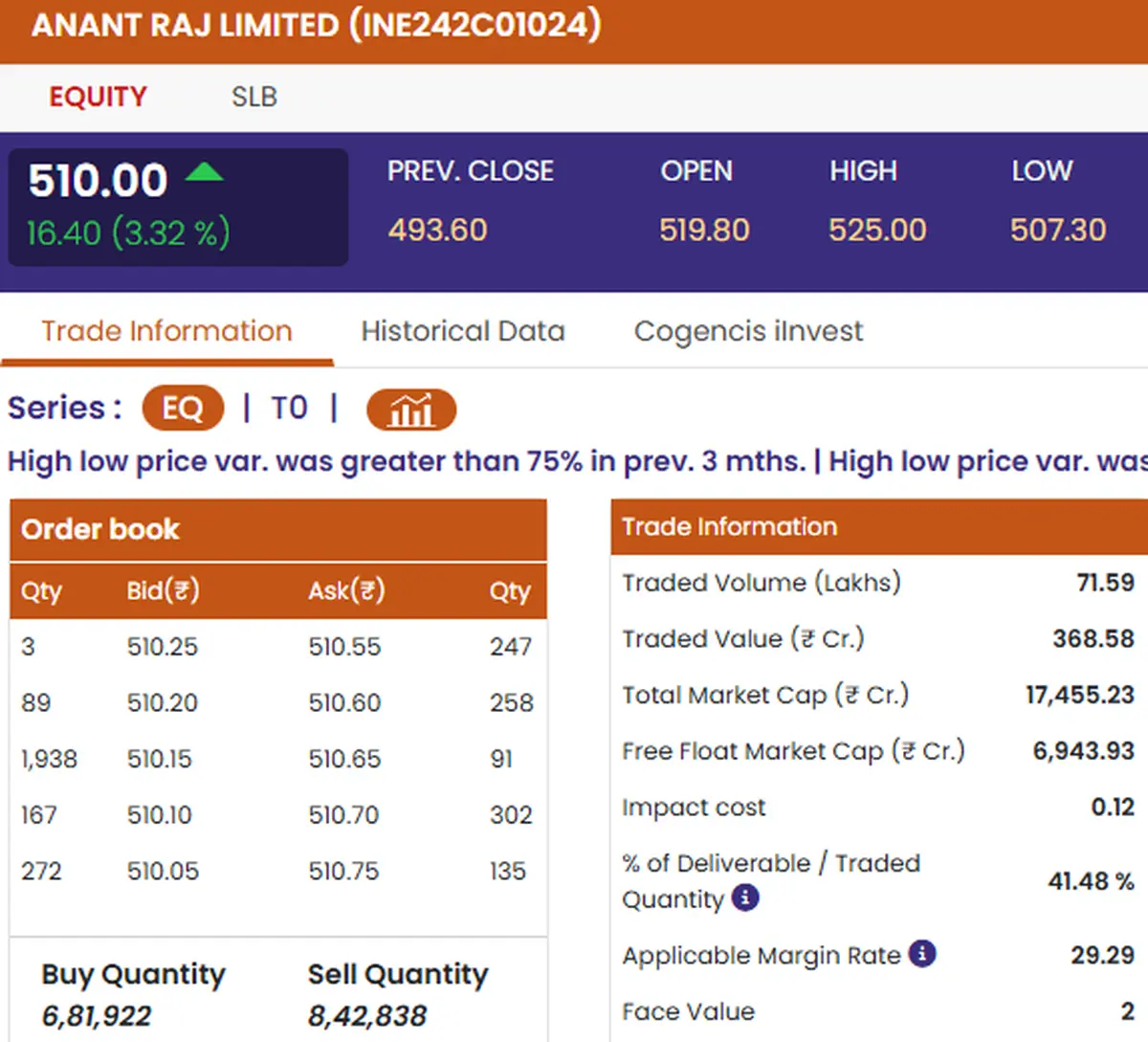Click bid price 510.15
Screen dimensions: 1148x1042
(x=160, y=759)
